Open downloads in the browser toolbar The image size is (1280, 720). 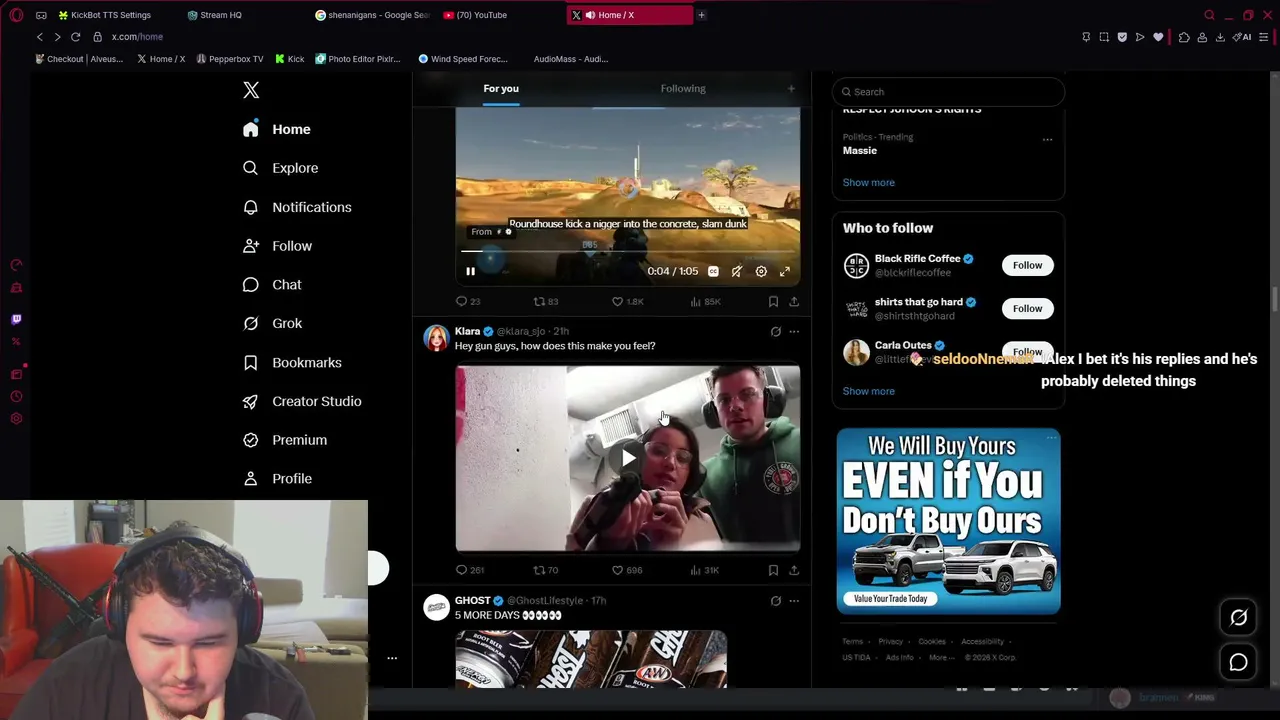pyautogui.click(x=1220, y=37)
